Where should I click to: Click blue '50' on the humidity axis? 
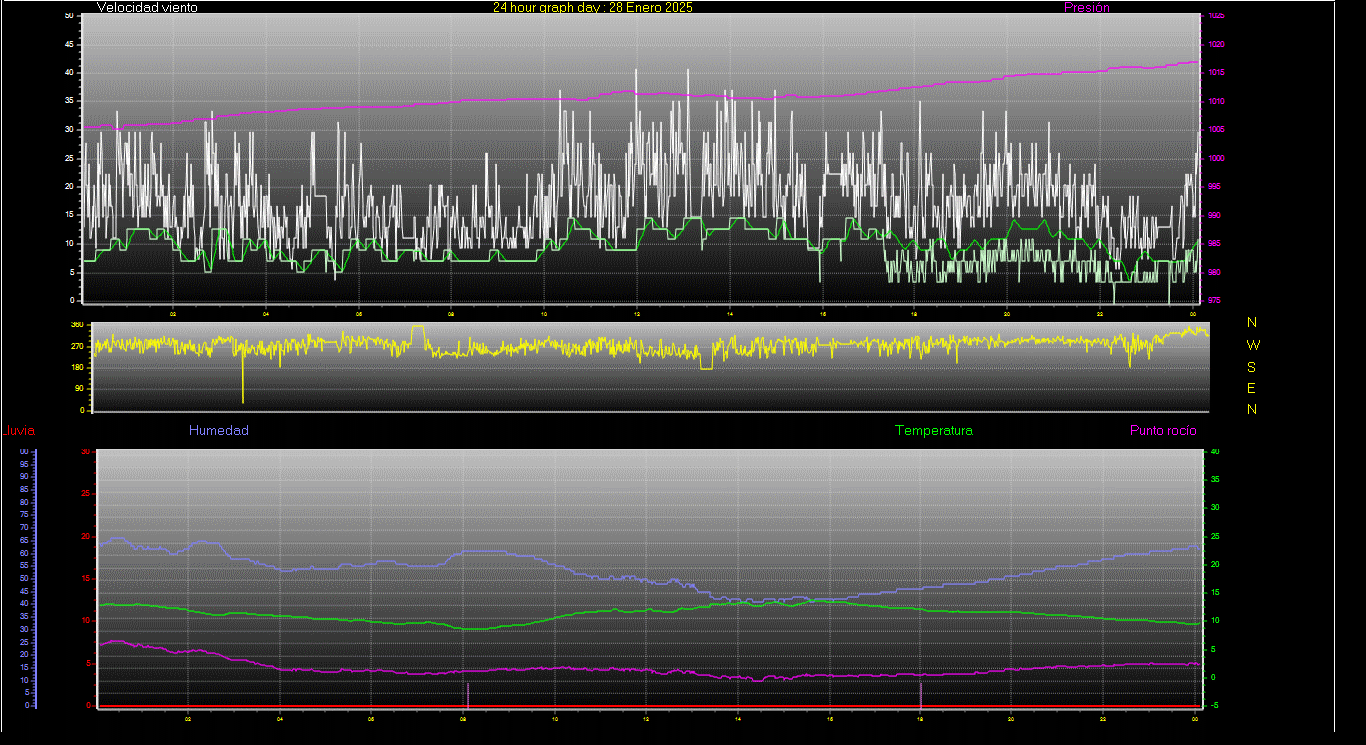[x=24, y=578]
